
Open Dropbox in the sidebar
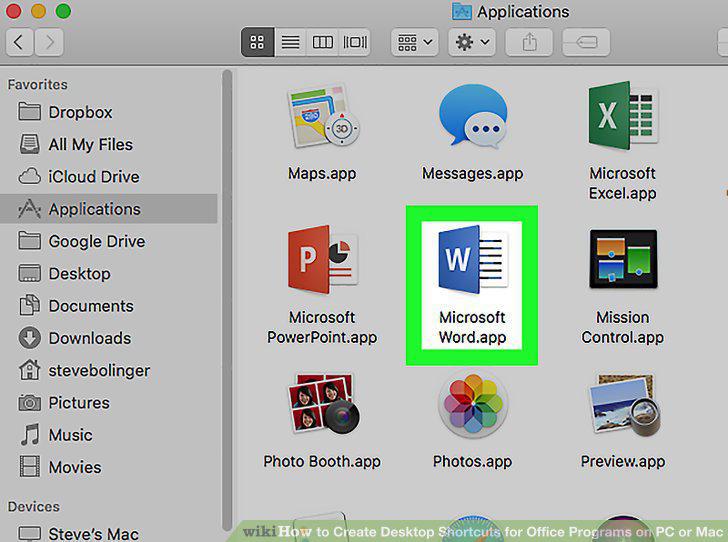109,112
